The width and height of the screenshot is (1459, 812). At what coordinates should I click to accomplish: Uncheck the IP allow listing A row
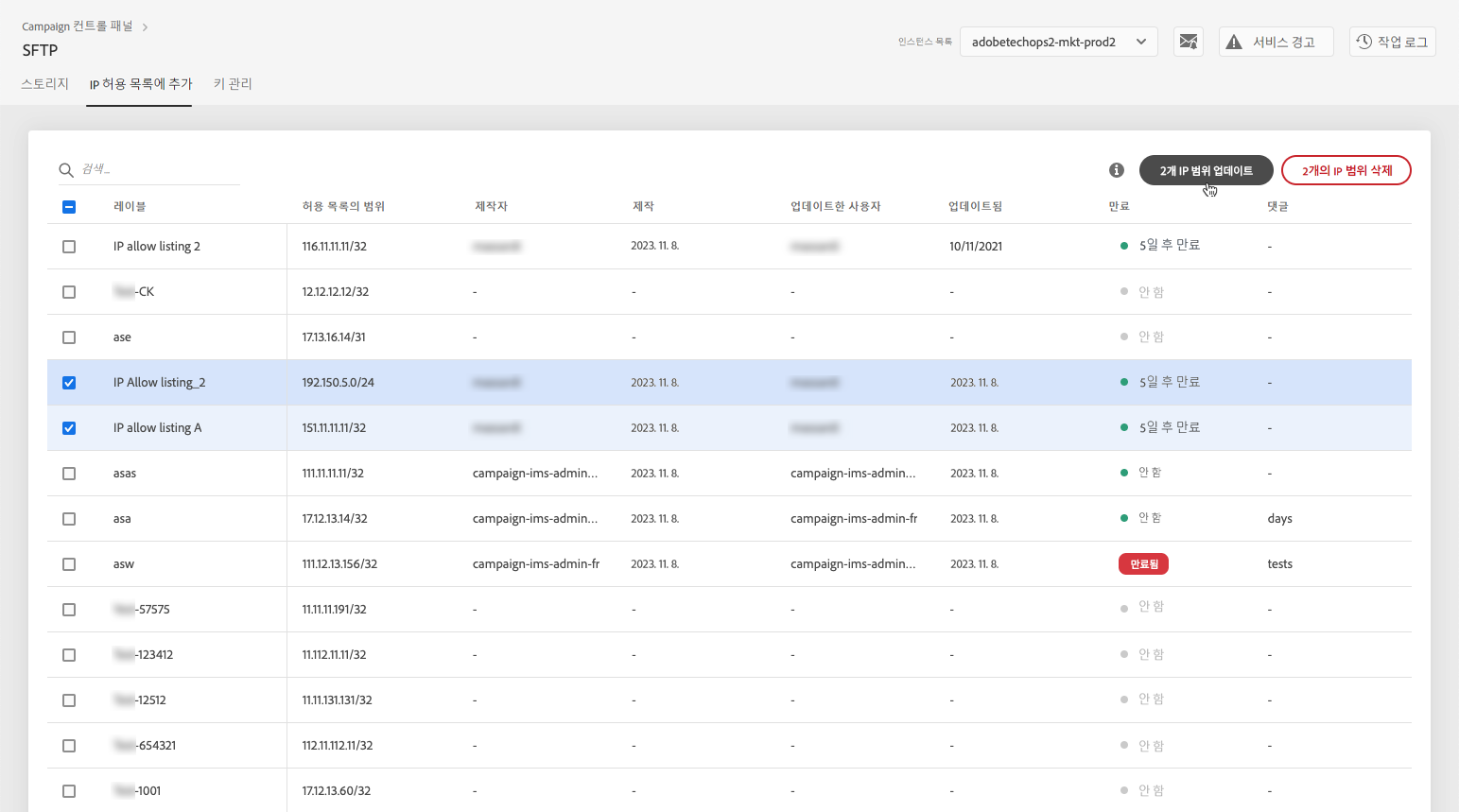click(69, 428)
